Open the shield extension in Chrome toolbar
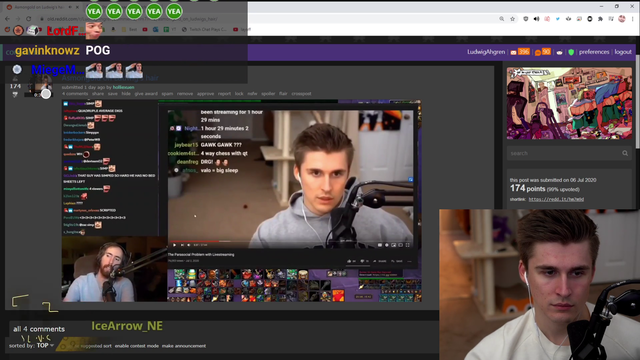 [526, 19]
